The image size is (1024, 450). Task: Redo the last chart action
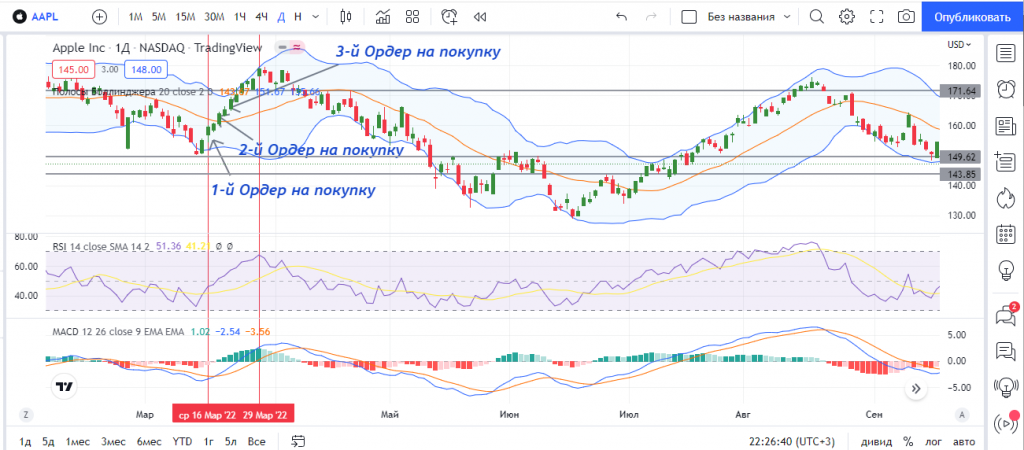[650, 16]
